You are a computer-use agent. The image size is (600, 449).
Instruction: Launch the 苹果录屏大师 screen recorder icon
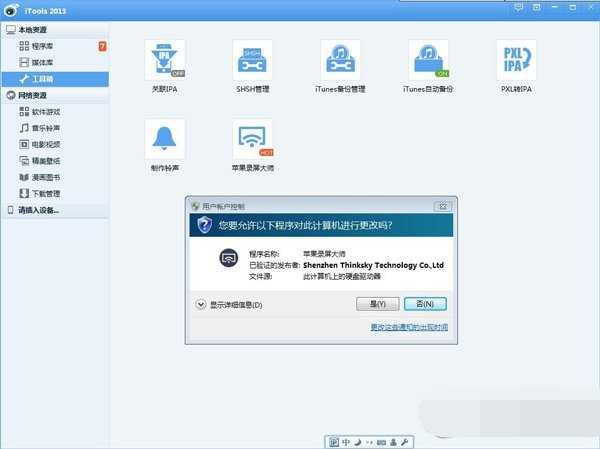pyautogui.click(x=253, y=139)
